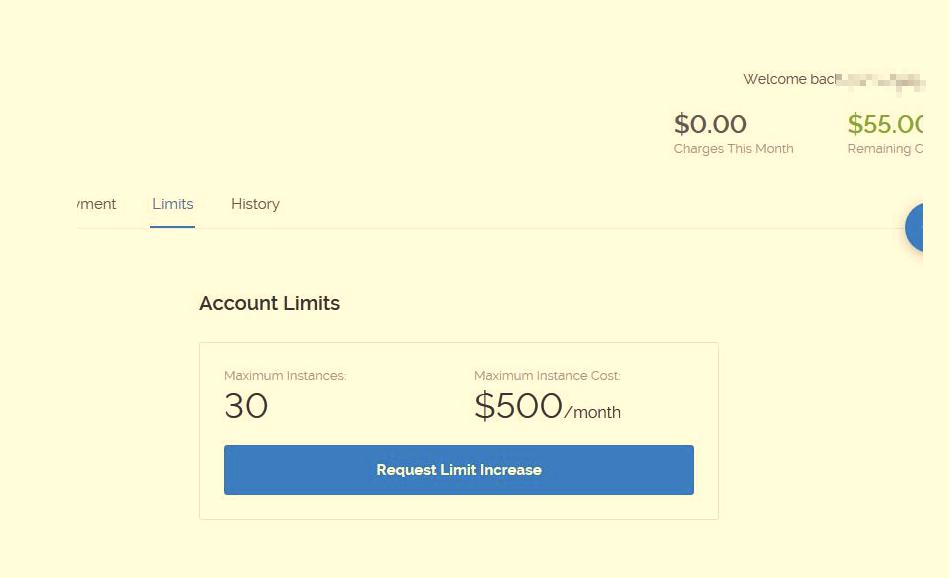Viewport: 949px width, 578px height.
Task: Click empty card area below Request Limit Increase
Action: 458,507
